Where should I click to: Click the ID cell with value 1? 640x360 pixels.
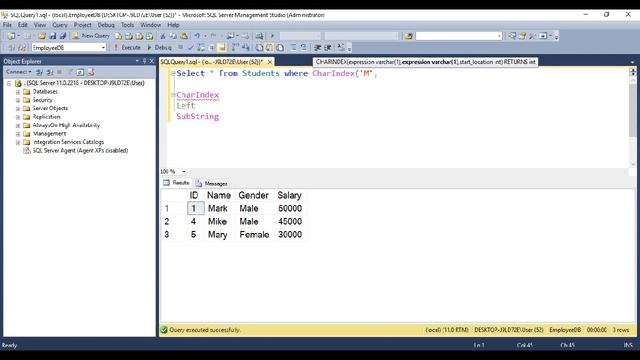click(196, 209)
